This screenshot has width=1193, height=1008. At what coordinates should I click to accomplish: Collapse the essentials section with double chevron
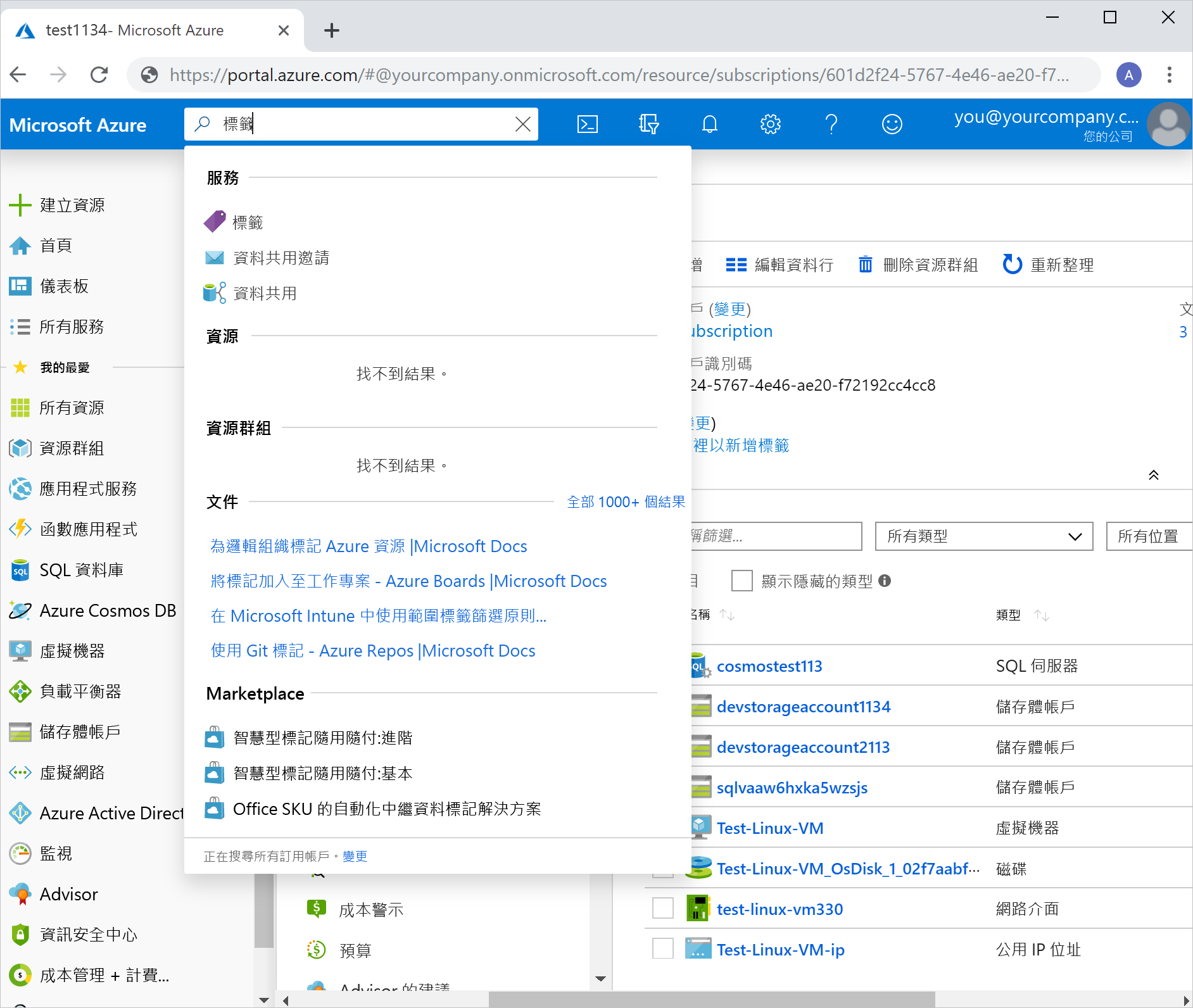point(1154,475)
